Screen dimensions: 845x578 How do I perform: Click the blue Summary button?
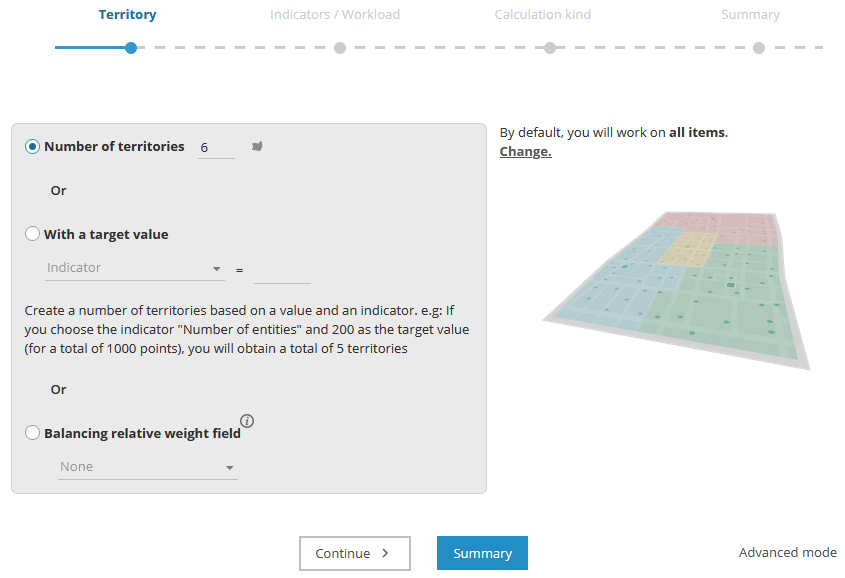click(x=482, y=553)
